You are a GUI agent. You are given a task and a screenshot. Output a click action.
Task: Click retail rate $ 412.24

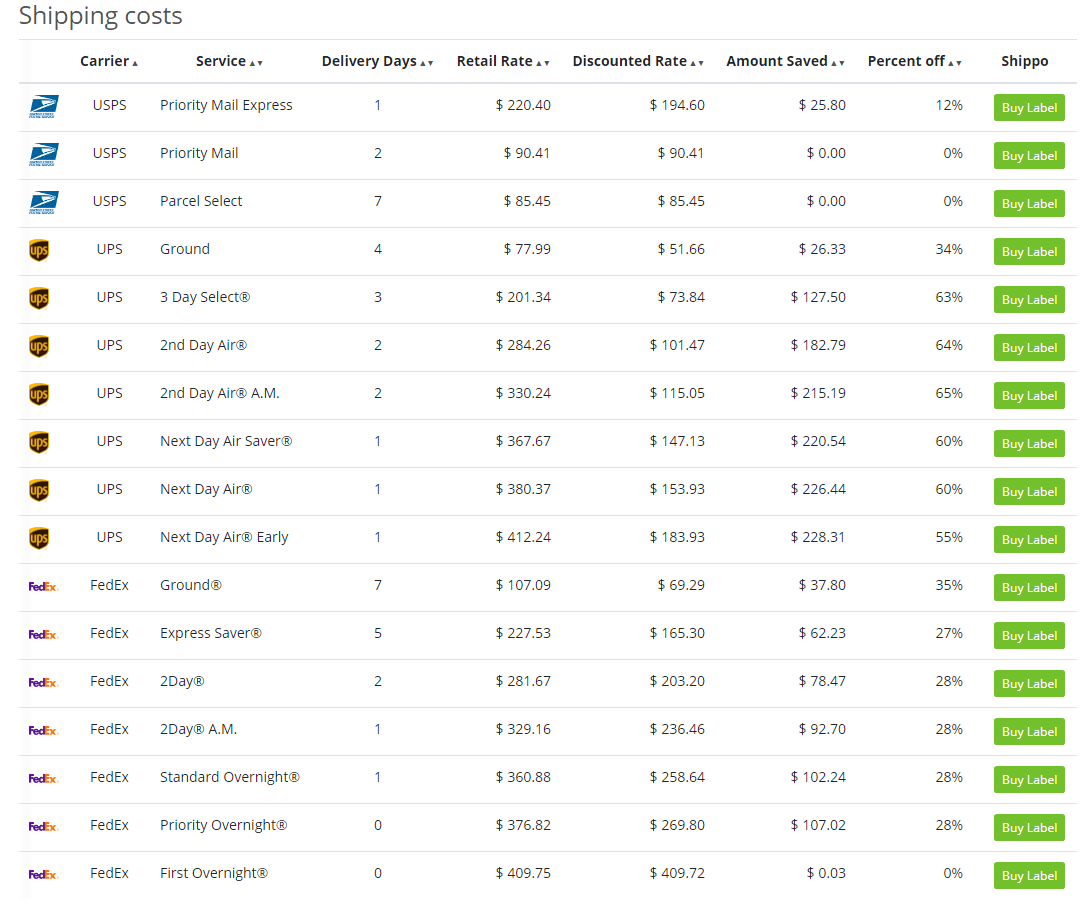tap(523, 537)
